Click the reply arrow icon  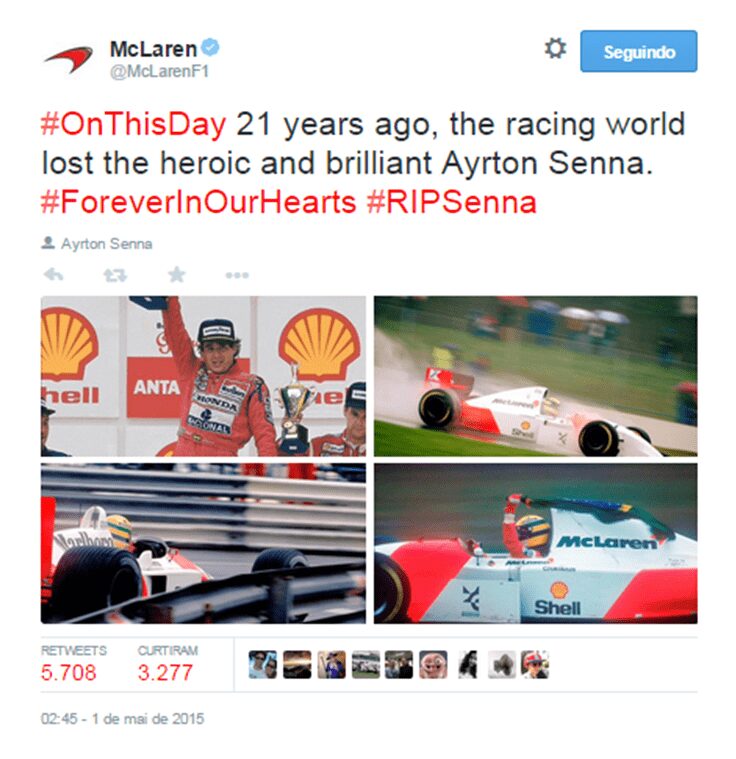(53, 275)
